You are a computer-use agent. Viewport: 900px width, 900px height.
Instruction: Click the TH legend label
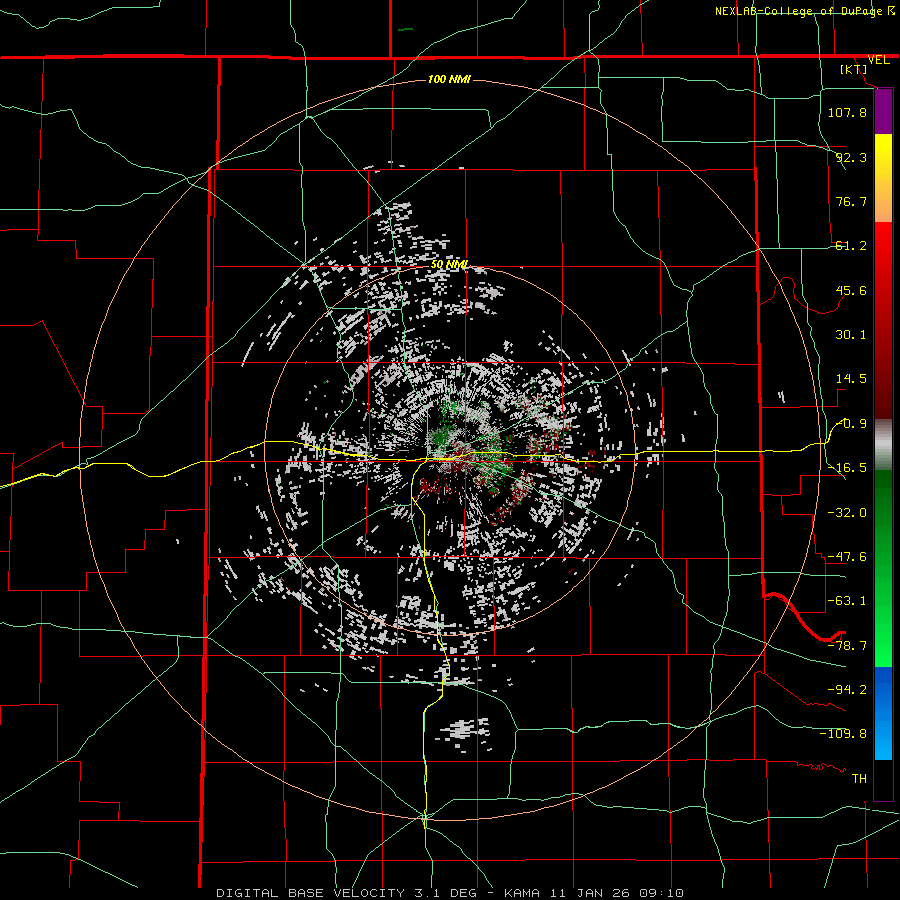[x=859, y=779]
